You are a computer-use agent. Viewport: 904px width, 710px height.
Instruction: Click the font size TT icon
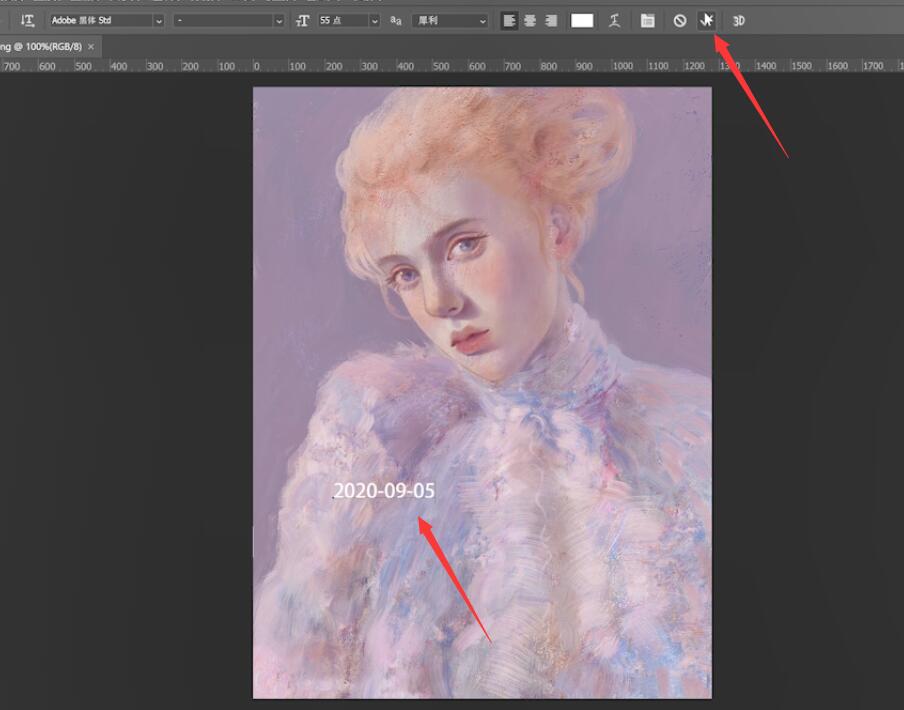pos(302,21)
